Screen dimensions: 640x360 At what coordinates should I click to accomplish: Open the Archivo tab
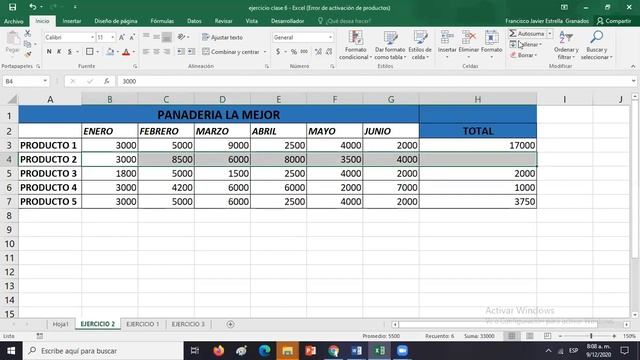[13, 21]
